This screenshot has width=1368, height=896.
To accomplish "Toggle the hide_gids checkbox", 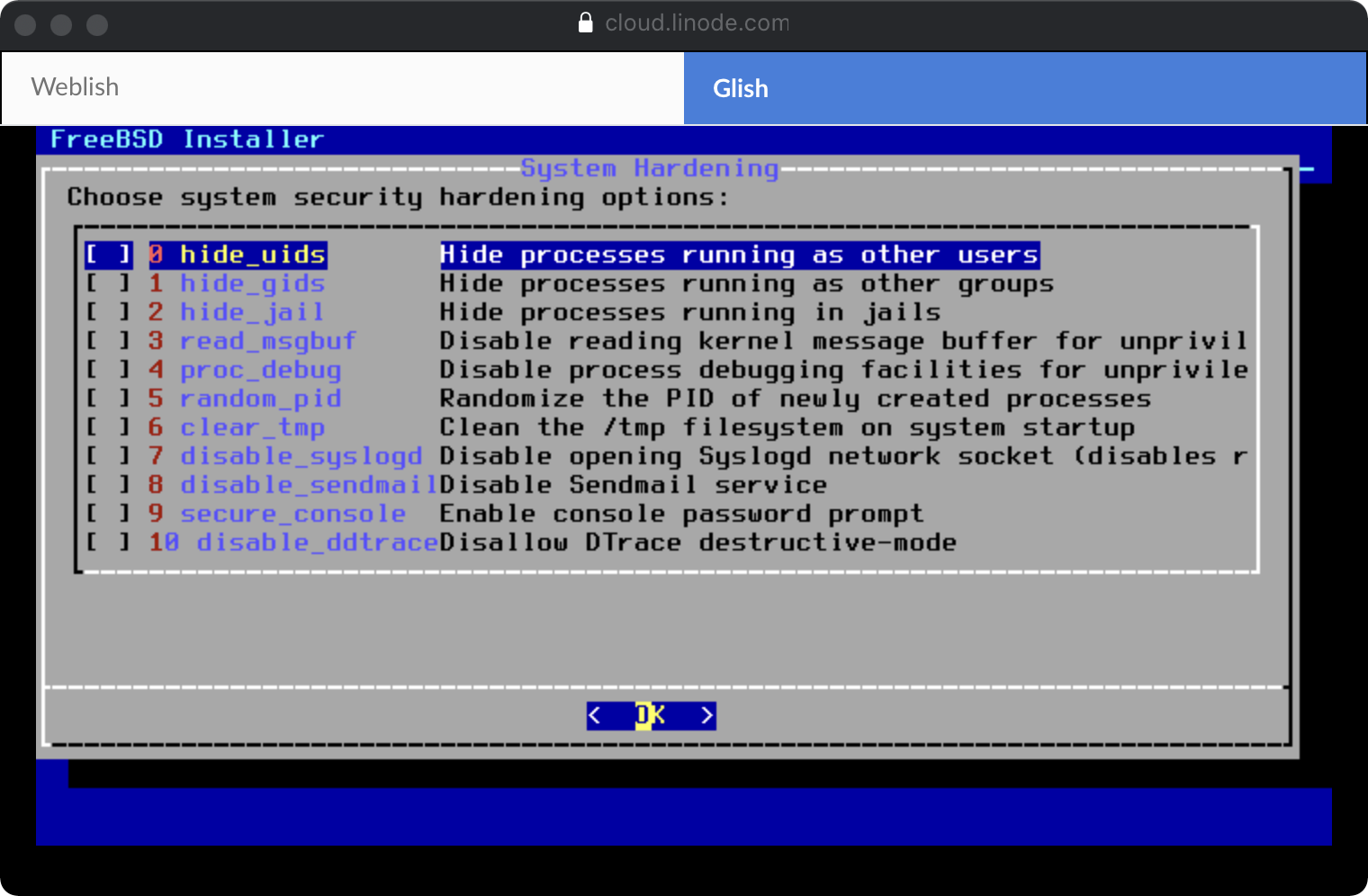I will point(108,284).
